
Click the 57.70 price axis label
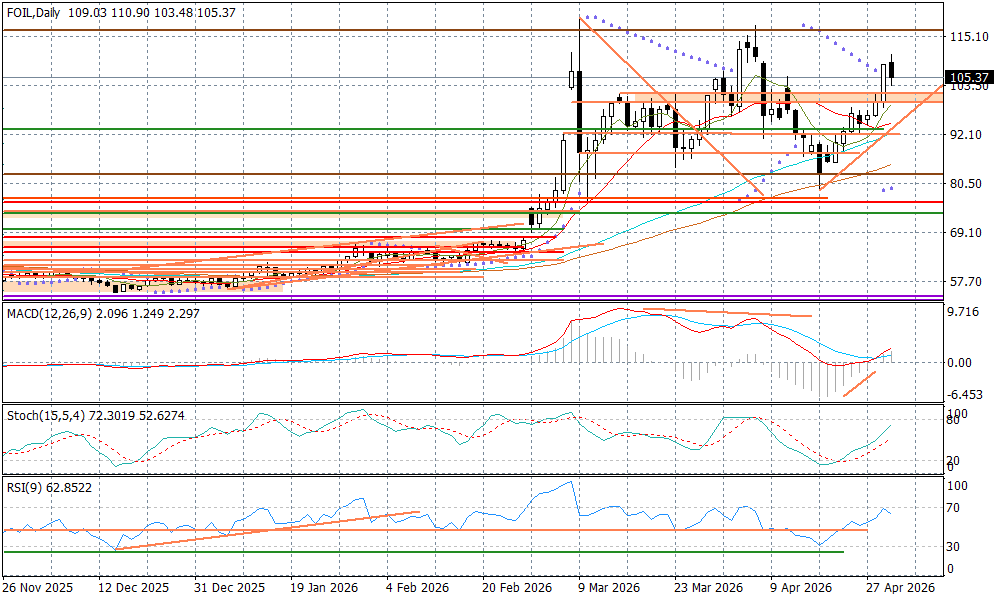pos(966,282)
